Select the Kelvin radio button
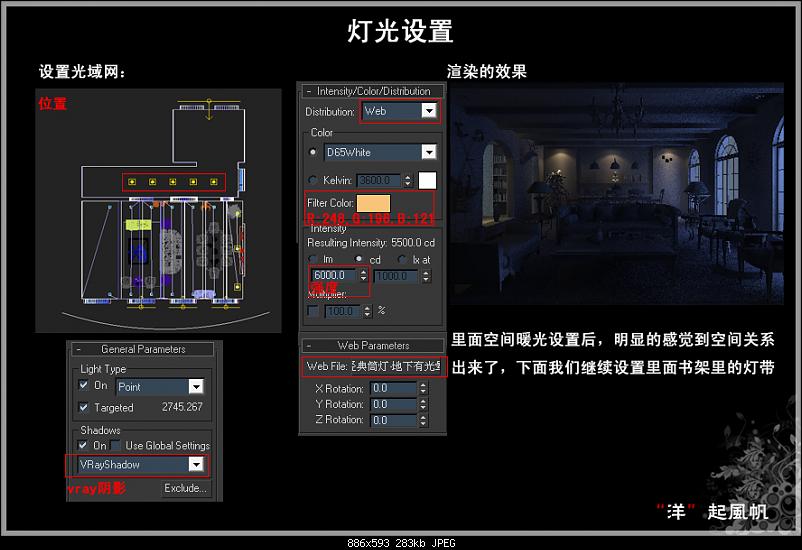Screen dimensions: 802x550 (313, 180)
